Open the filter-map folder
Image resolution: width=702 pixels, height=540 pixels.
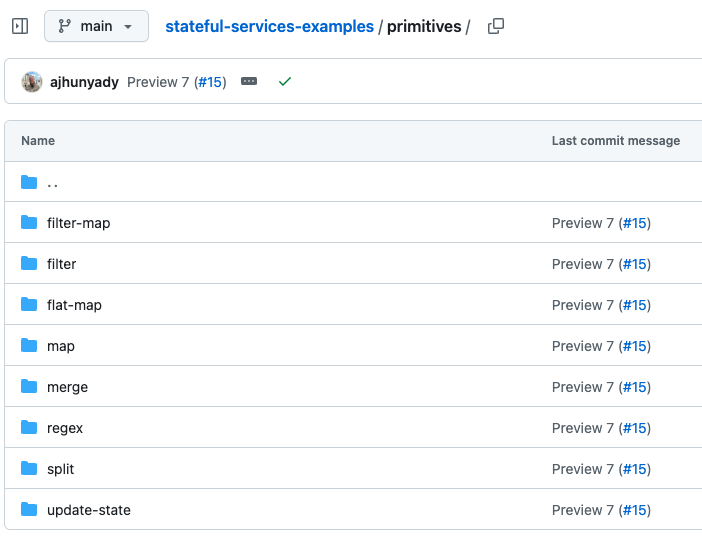(x=79, y=223)
